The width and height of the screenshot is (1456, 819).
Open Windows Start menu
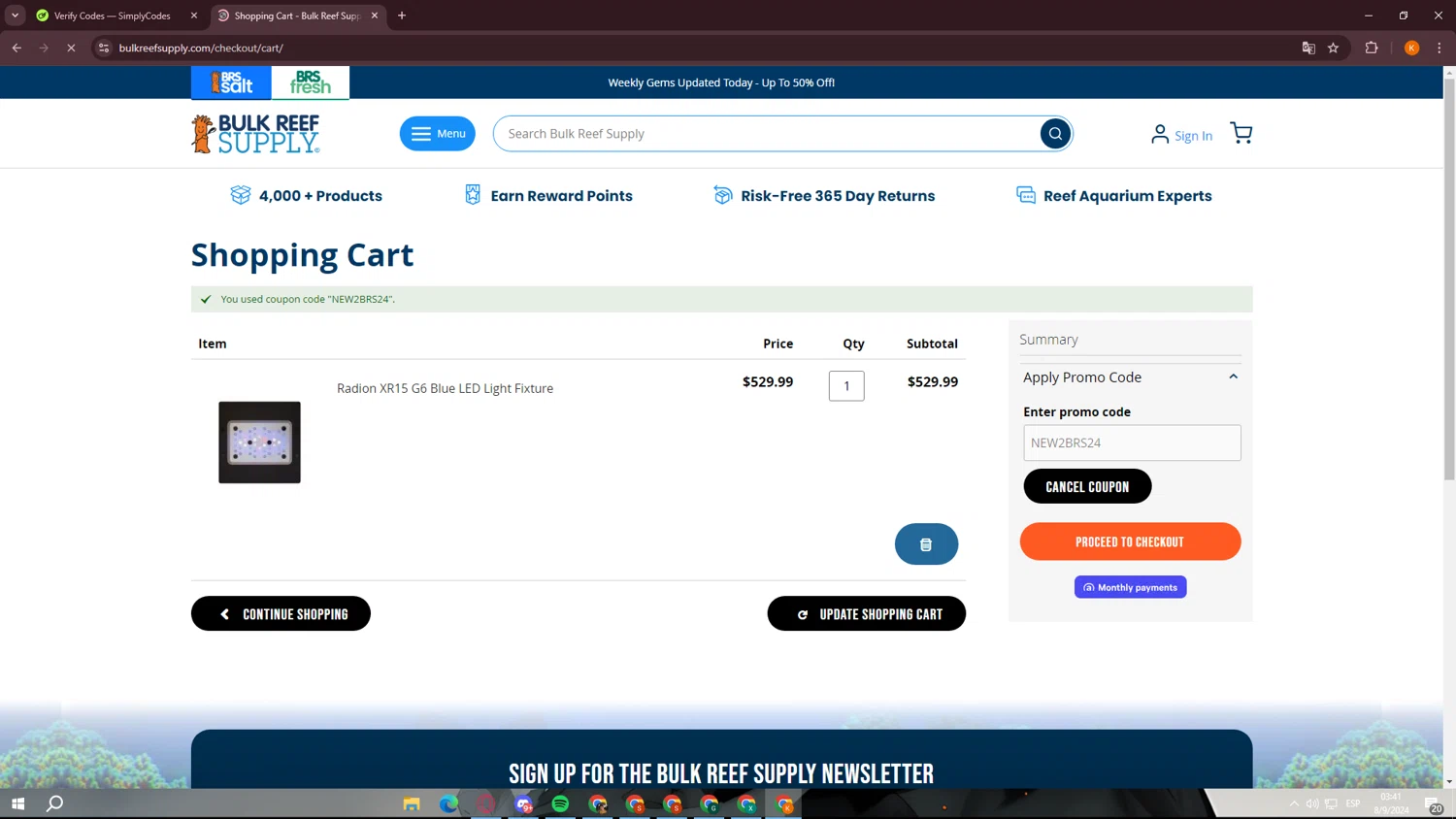(x=17, y=803)
